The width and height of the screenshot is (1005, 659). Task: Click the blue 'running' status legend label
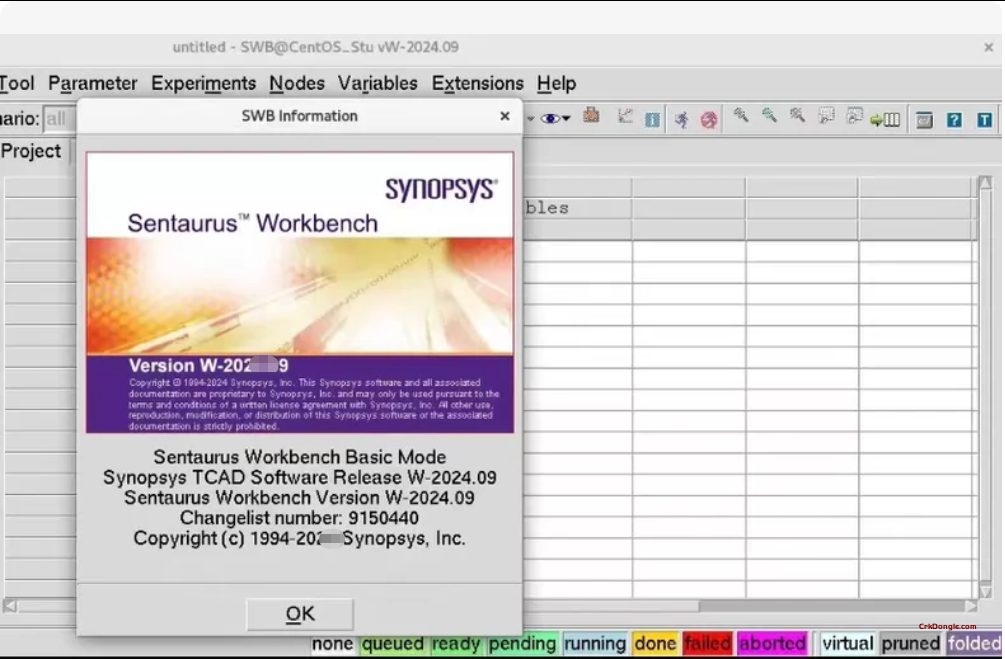point(595,643)
